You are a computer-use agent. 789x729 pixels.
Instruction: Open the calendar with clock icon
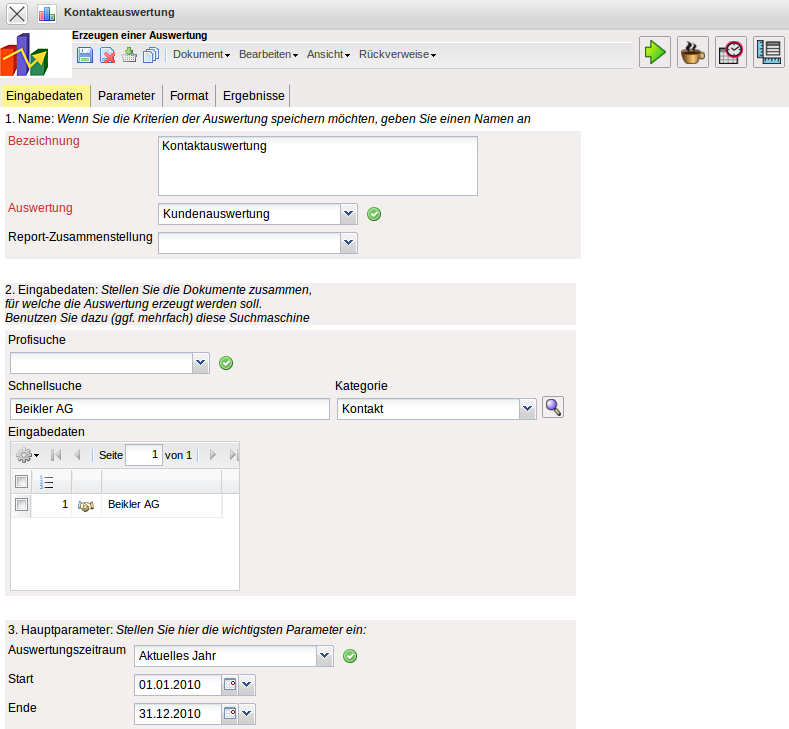pyautogui.click(x=731, y=53)
